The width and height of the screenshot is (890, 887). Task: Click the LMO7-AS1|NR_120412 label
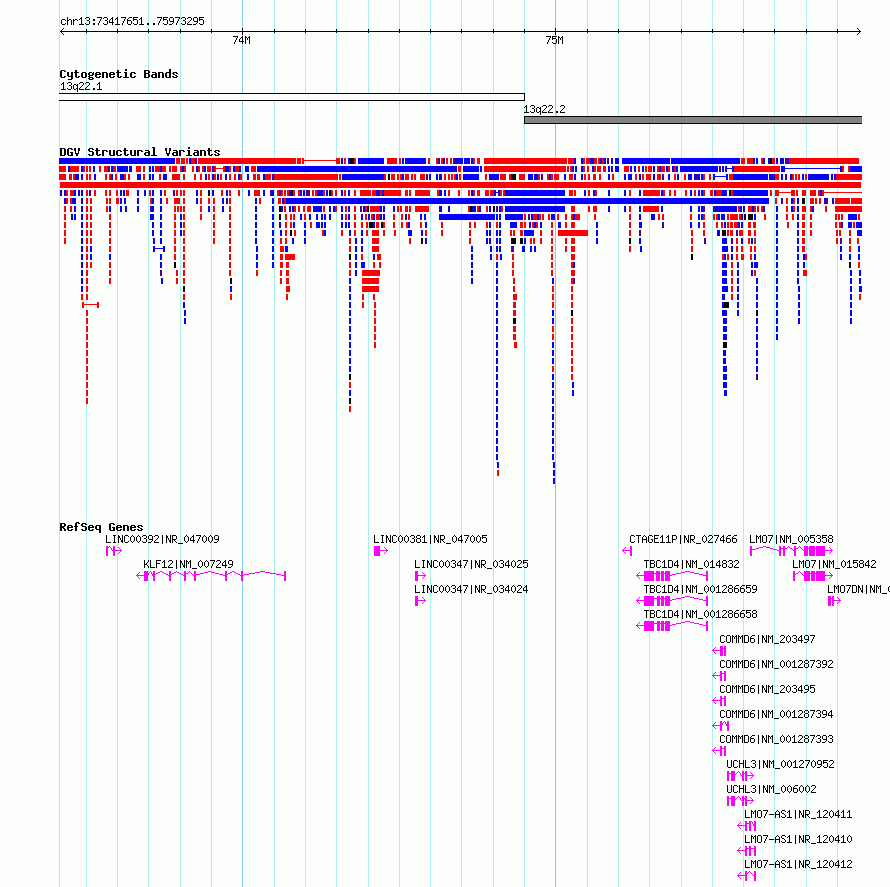(x=798, y=864)
